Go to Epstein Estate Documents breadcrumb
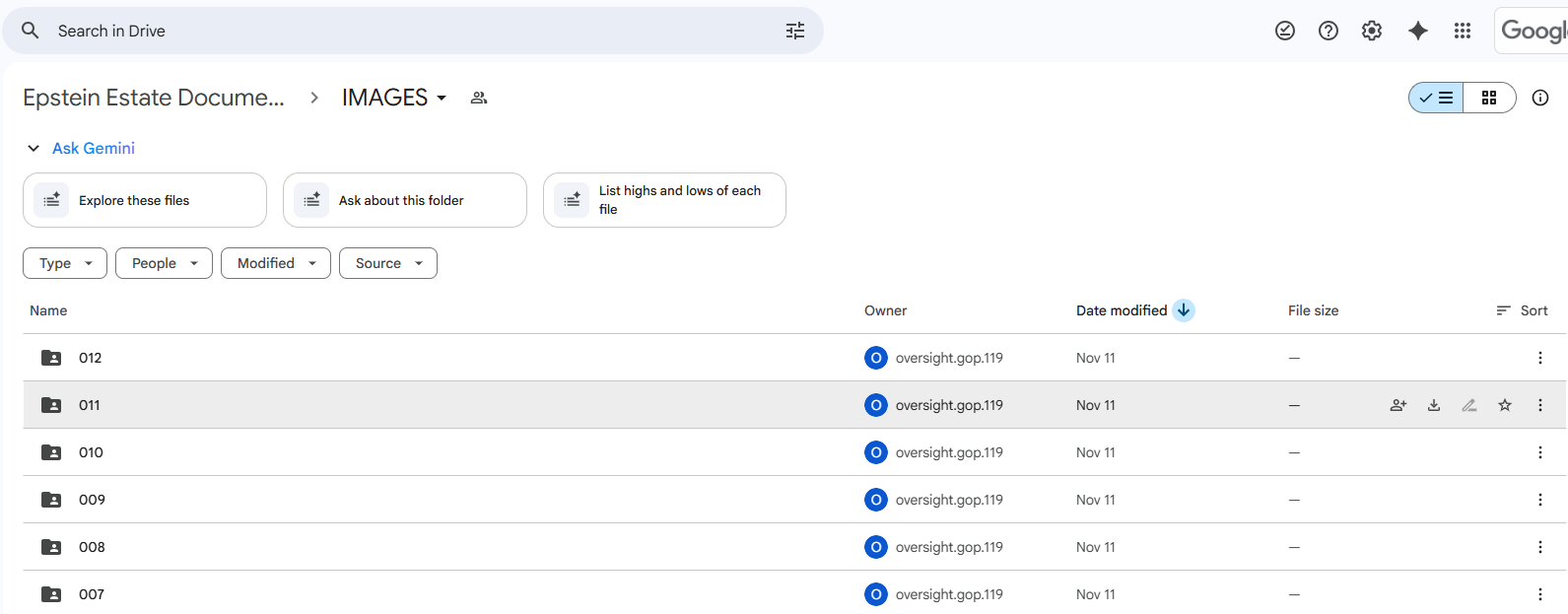1568x614 pixels. (154, 98)
